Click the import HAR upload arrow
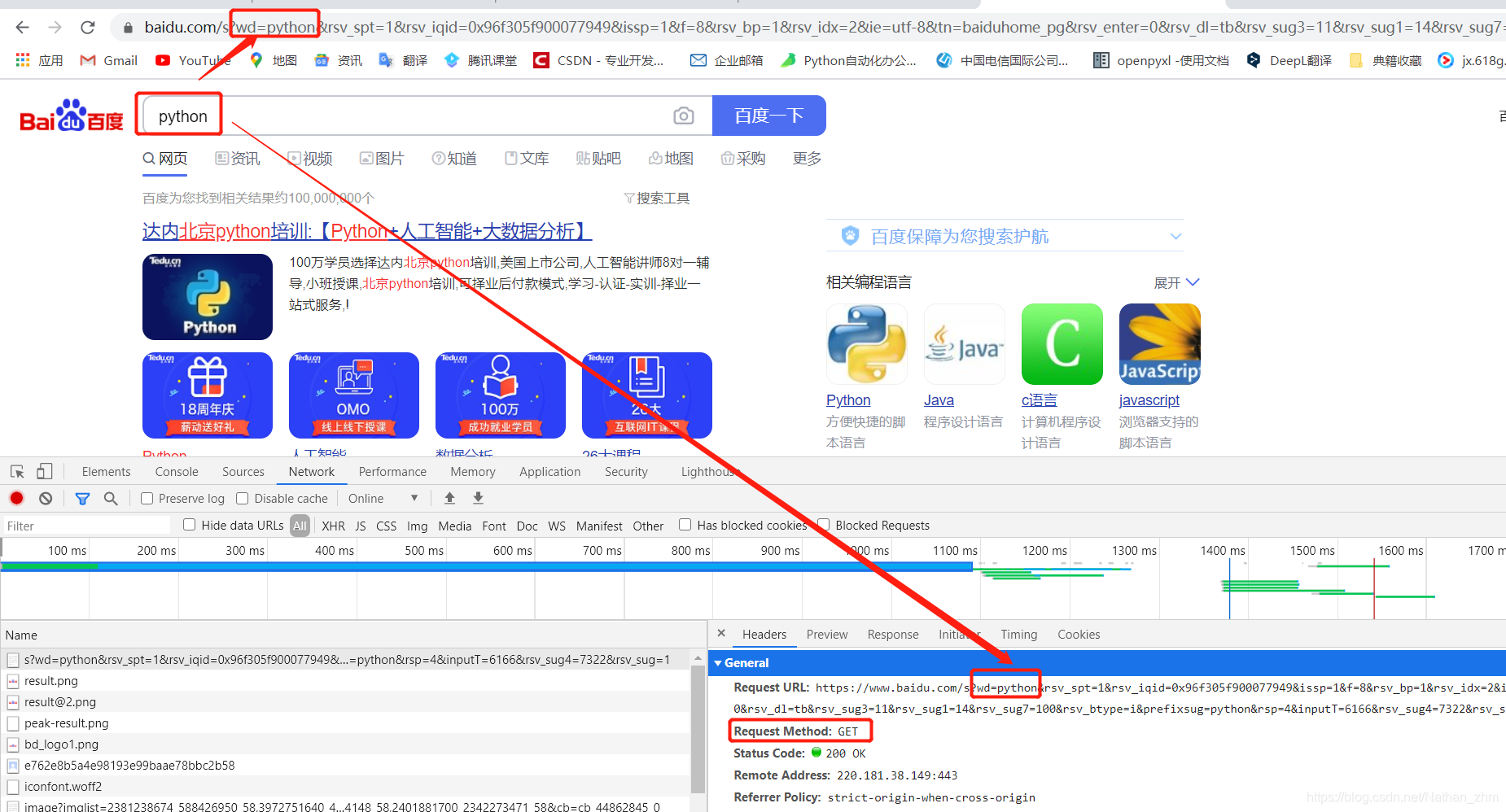The width and height of the screenshot is (1506, 812). [449, 498]
